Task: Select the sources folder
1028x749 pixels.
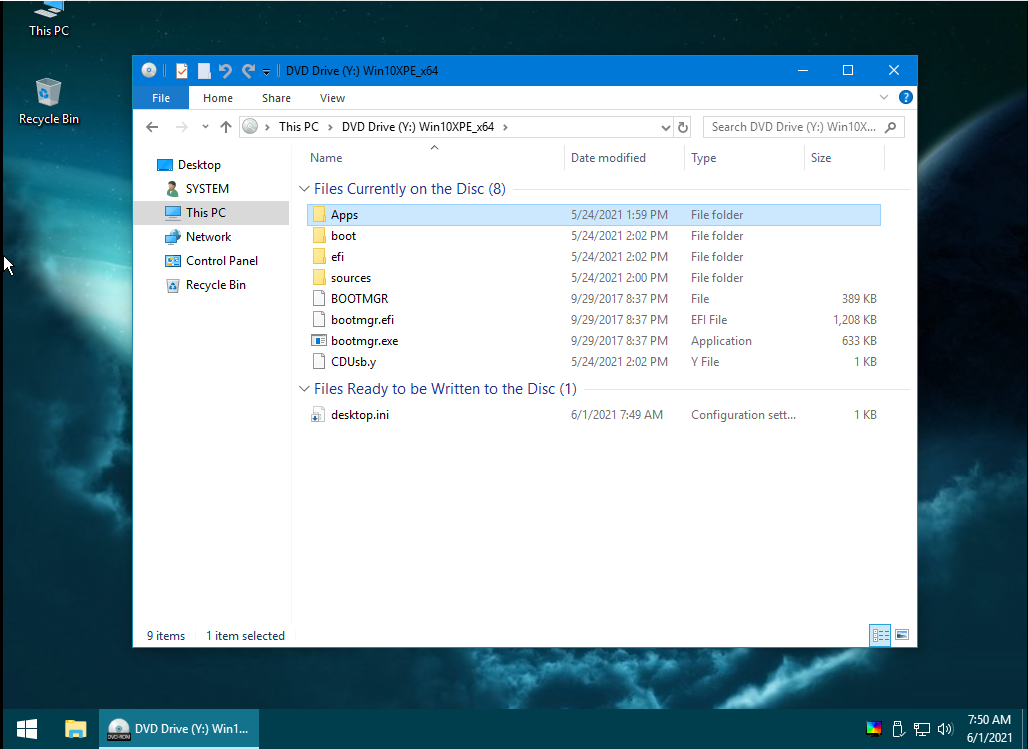Action: coord(593,277)
